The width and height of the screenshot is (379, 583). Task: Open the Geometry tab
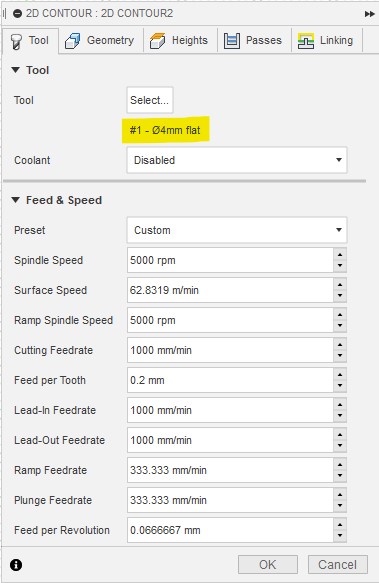coord(100,41)
